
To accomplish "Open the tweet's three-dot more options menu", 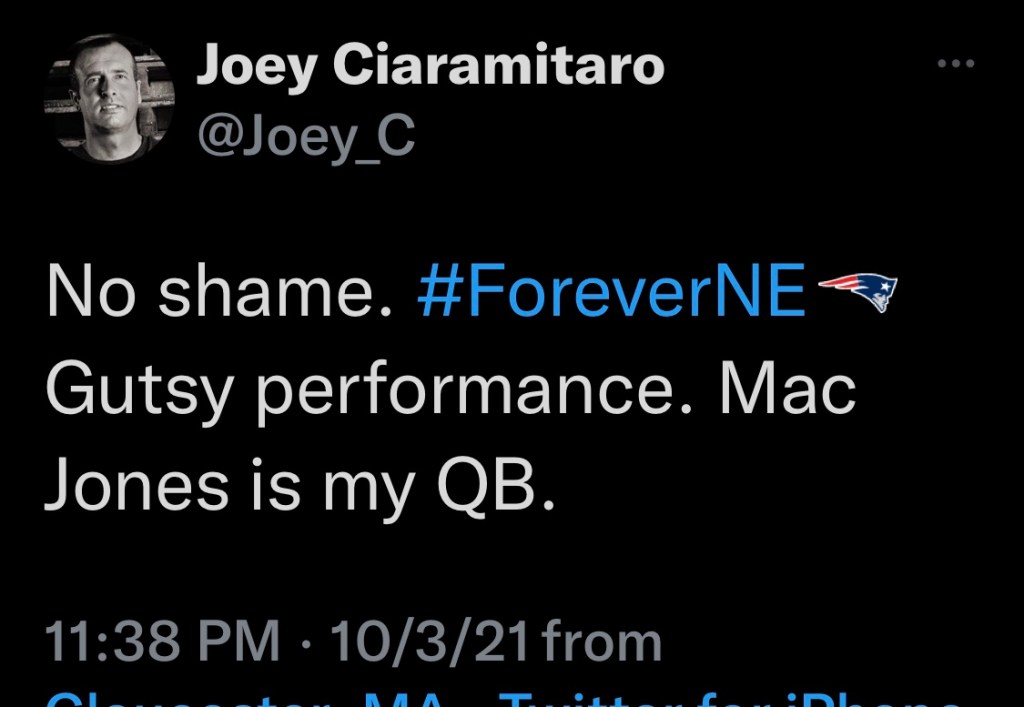I will click(x=955, y=64).
